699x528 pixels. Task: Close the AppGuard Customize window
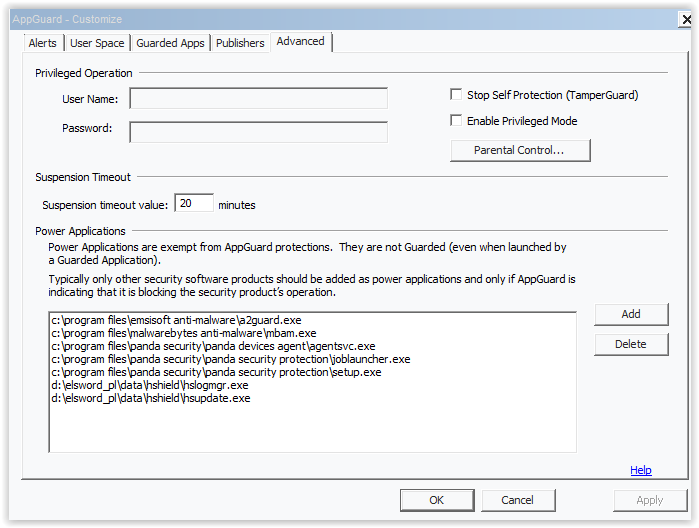(x=685, y=19)
